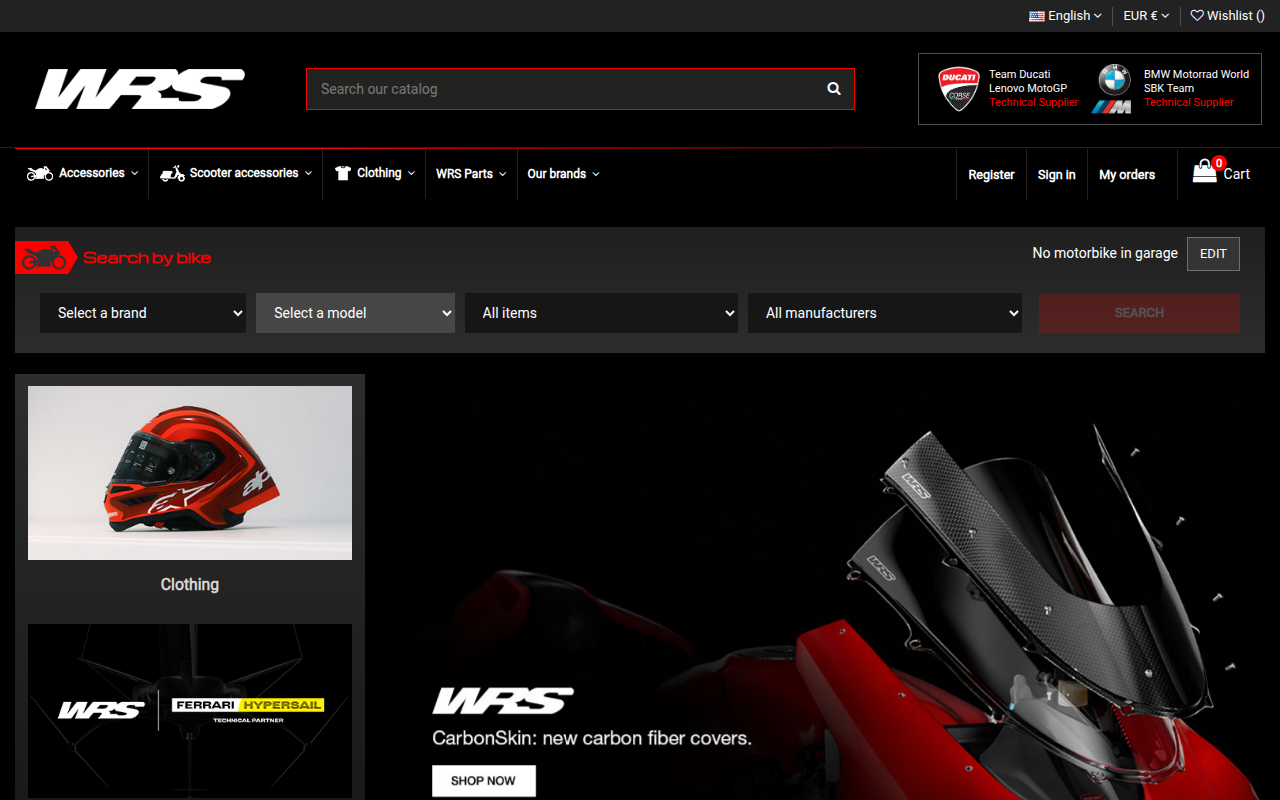Click the red Search by bike motorcycle icon
This screenshot has width=1280, height=800.
(45, 258)
